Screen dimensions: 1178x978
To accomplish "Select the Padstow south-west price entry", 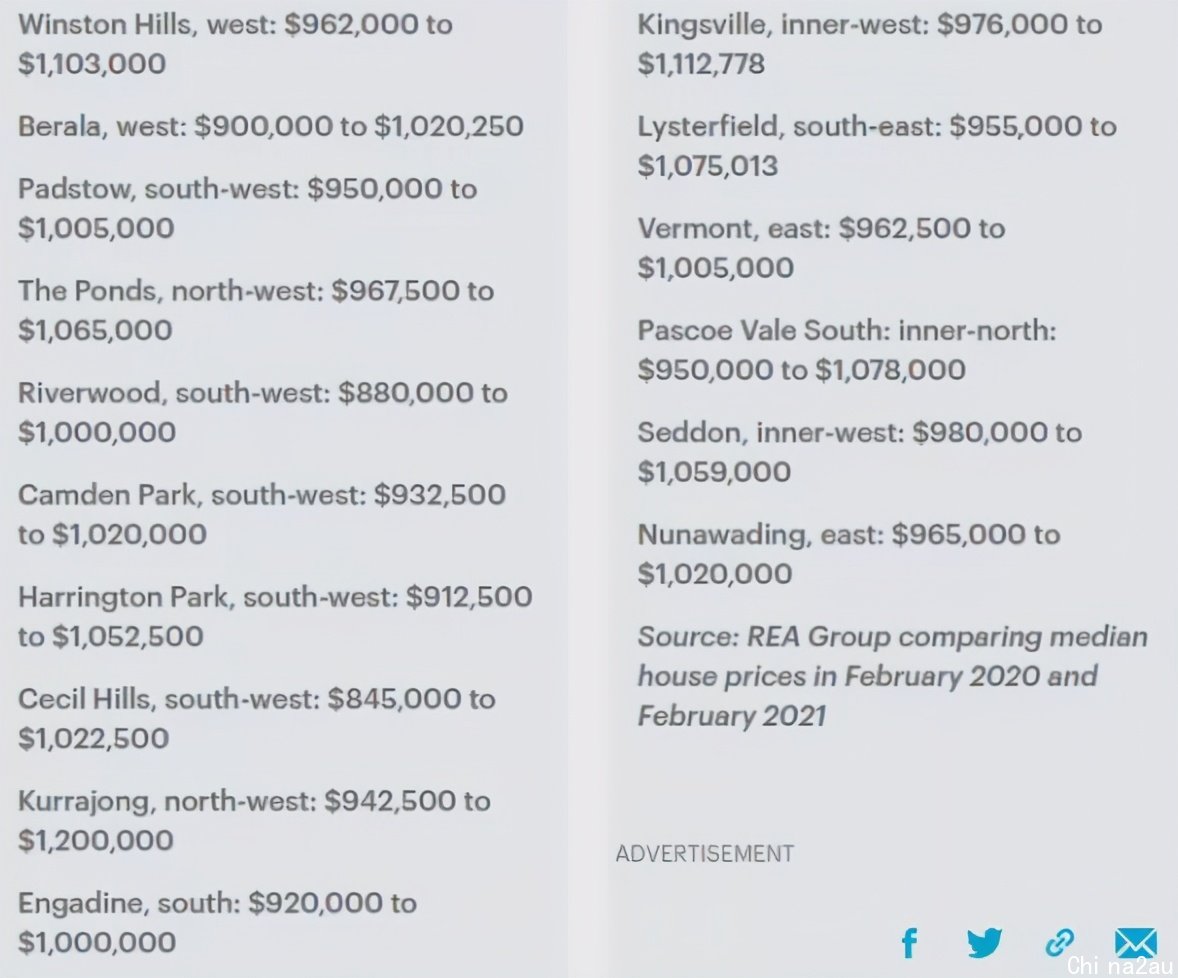I will tap(247, 208).
